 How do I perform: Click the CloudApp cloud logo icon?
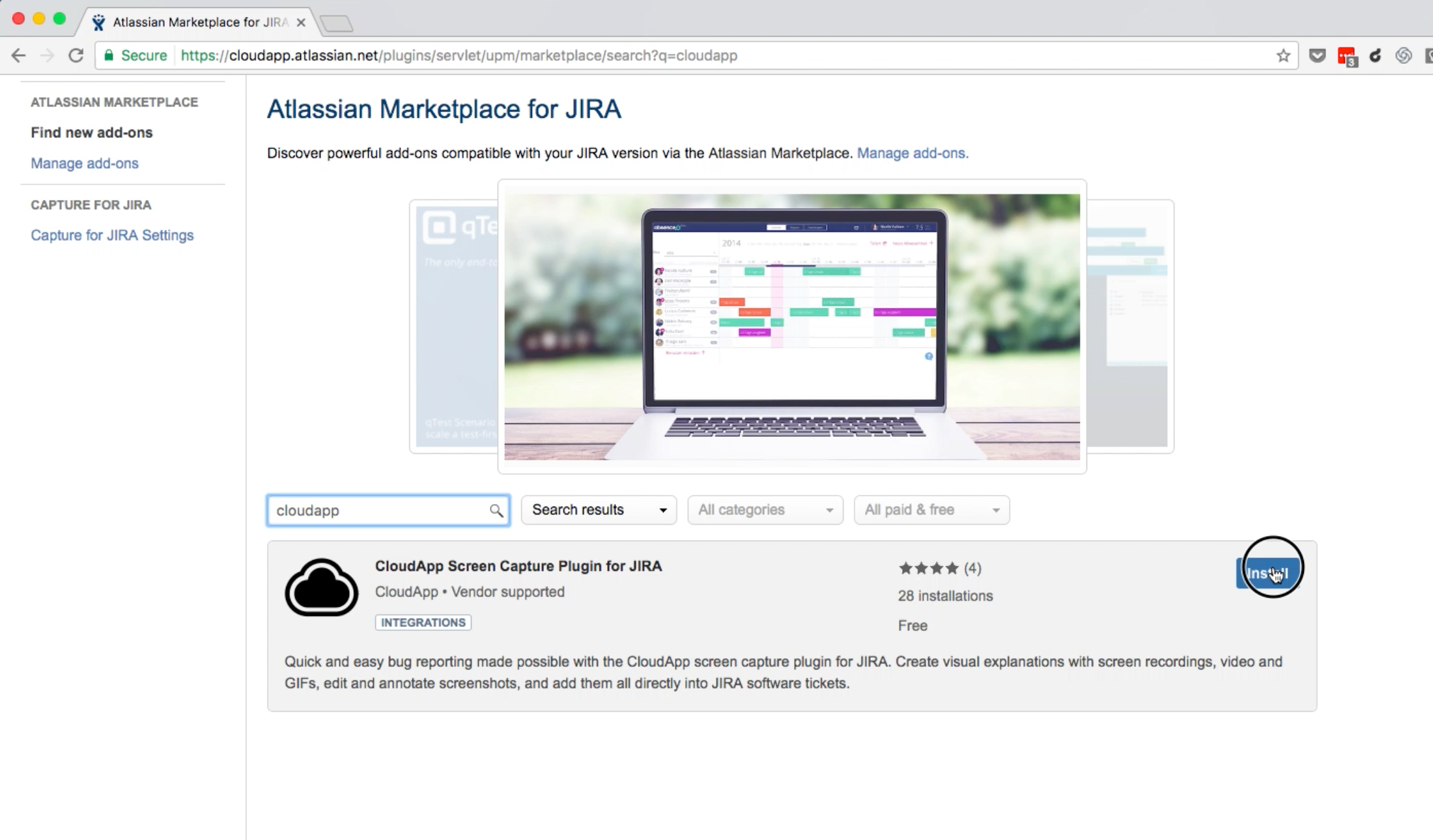pyautogui.click(x=321, y=587)
